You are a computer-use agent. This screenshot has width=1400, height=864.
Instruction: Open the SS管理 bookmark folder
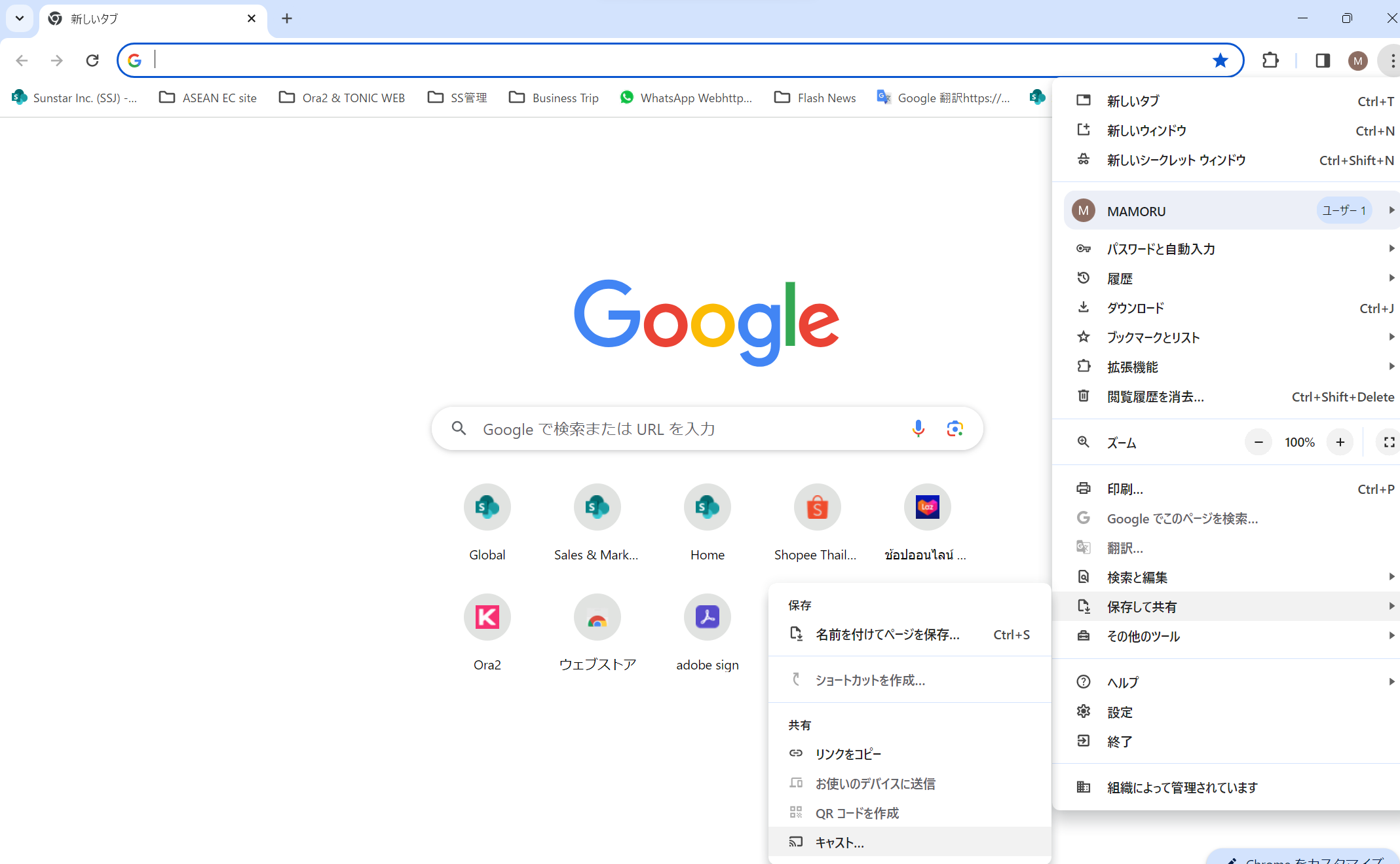(457, 98)
